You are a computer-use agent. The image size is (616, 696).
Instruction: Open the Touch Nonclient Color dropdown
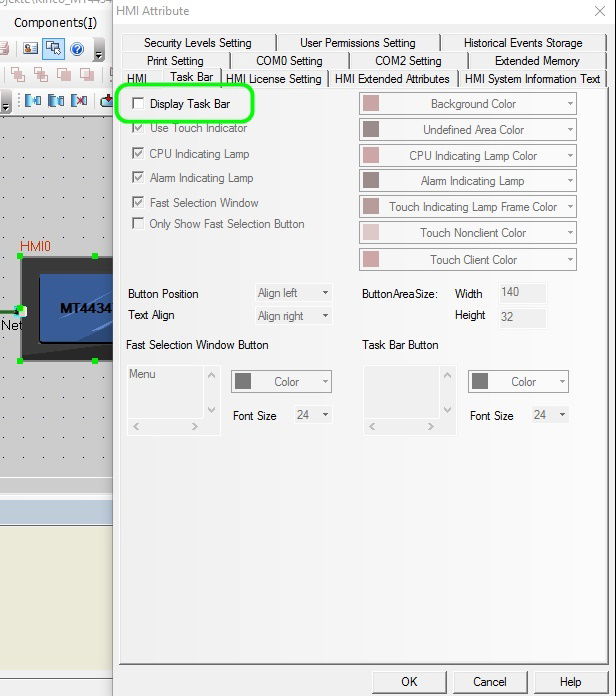coord(468,233)
